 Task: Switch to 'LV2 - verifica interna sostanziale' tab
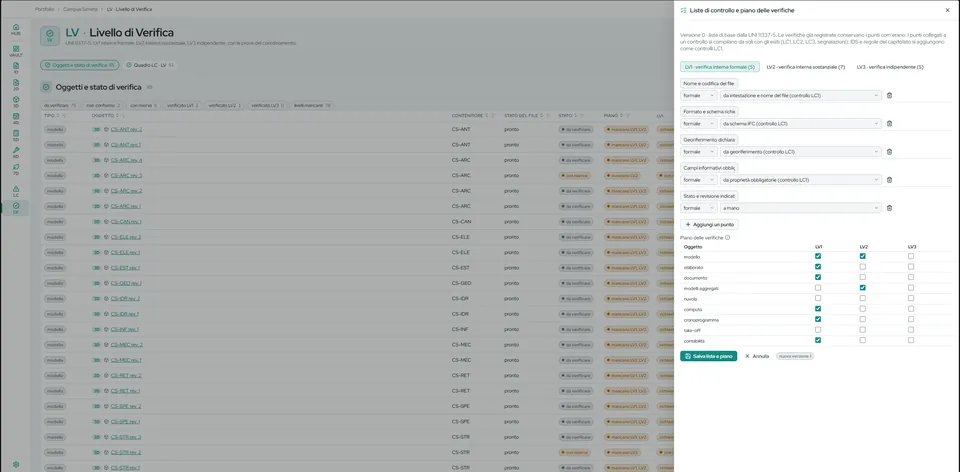[x=806, y=67]
